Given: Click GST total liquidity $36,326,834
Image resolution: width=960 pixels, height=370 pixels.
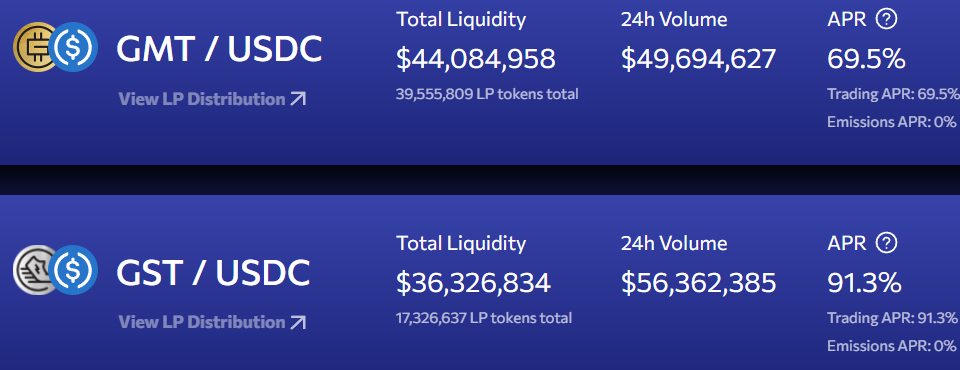Looking at the screenshot, I should coord(473,283).
